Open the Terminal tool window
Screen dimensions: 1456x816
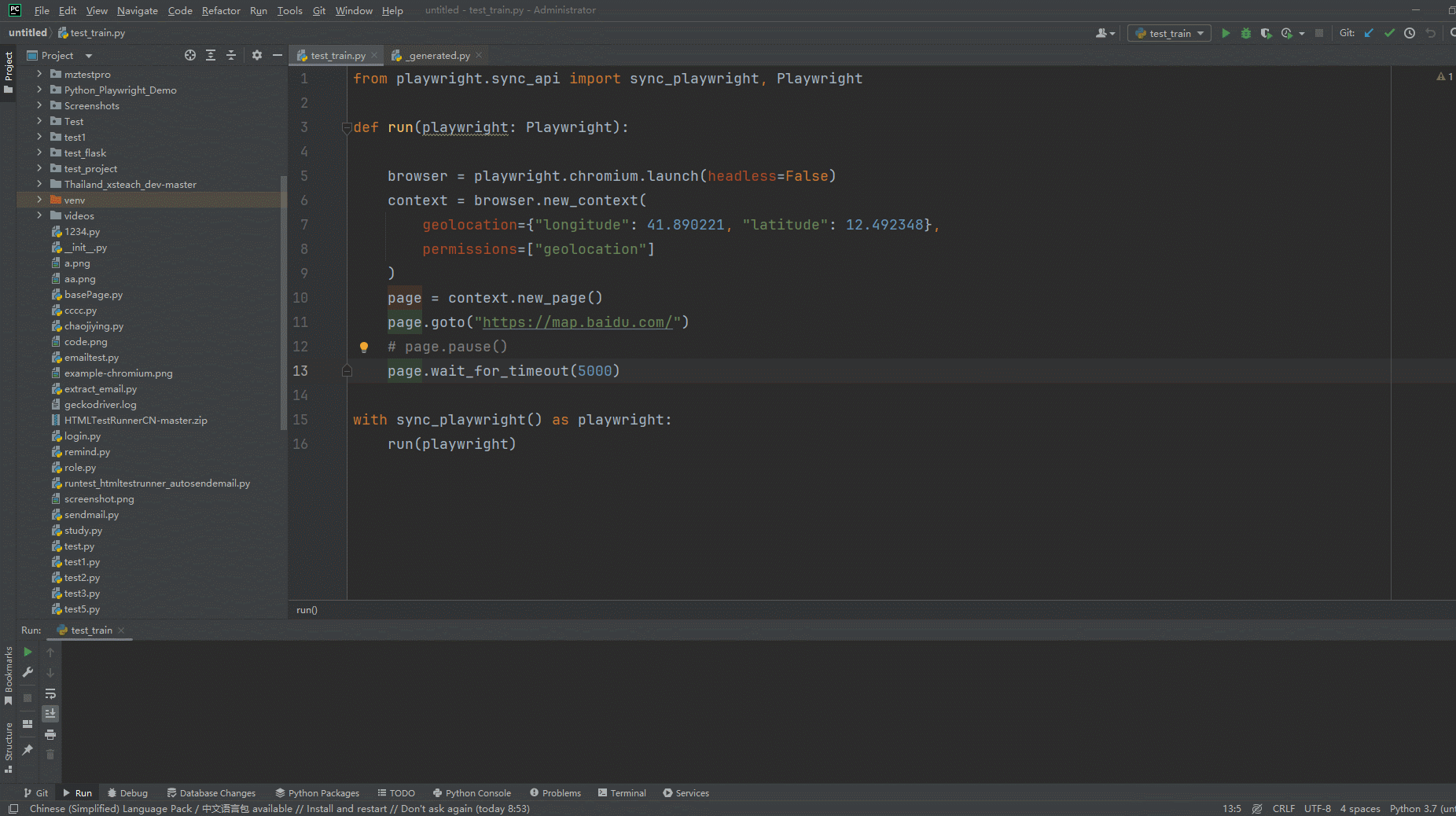pyautogui.click(x=622, y=793)
